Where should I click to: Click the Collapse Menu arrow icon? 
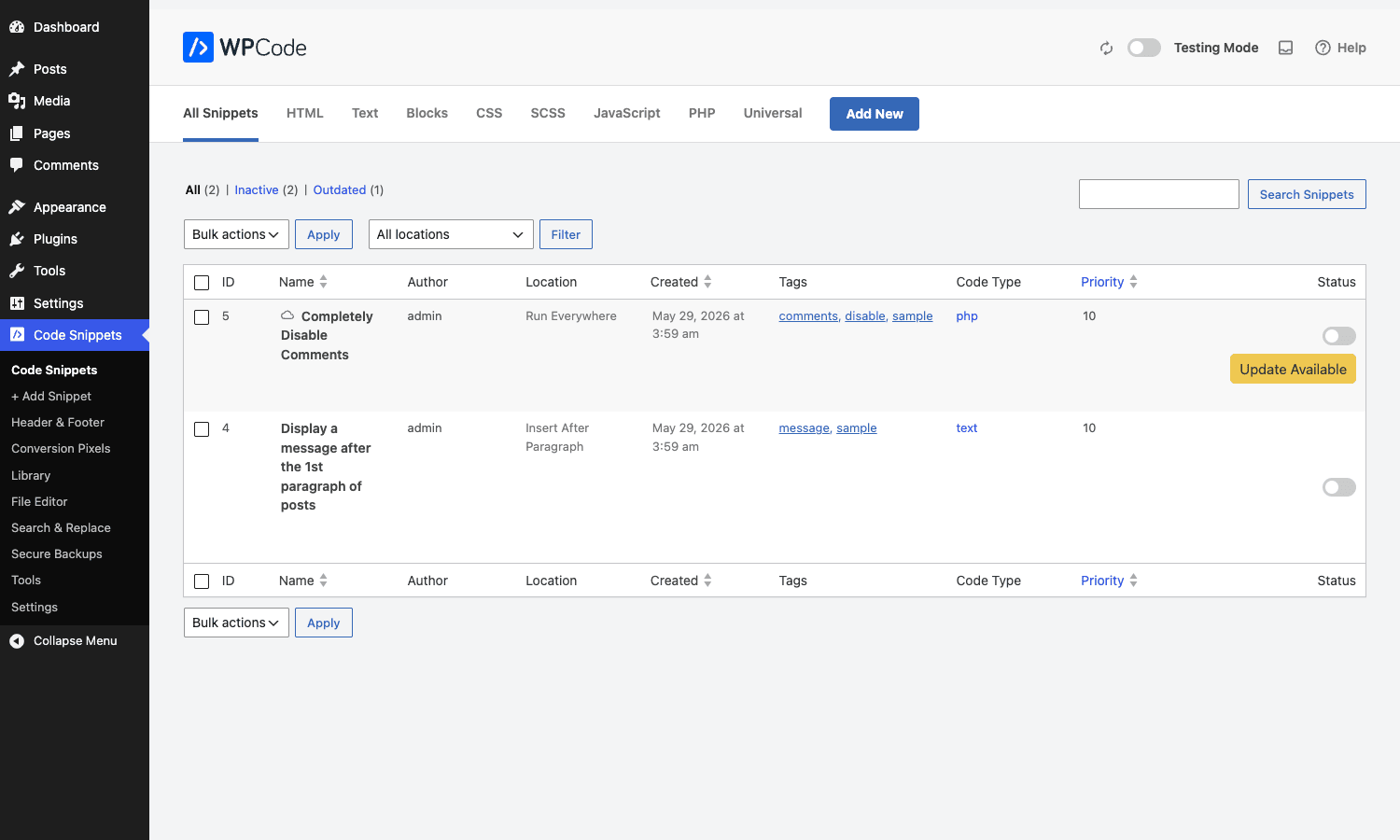tap(17, 641)
